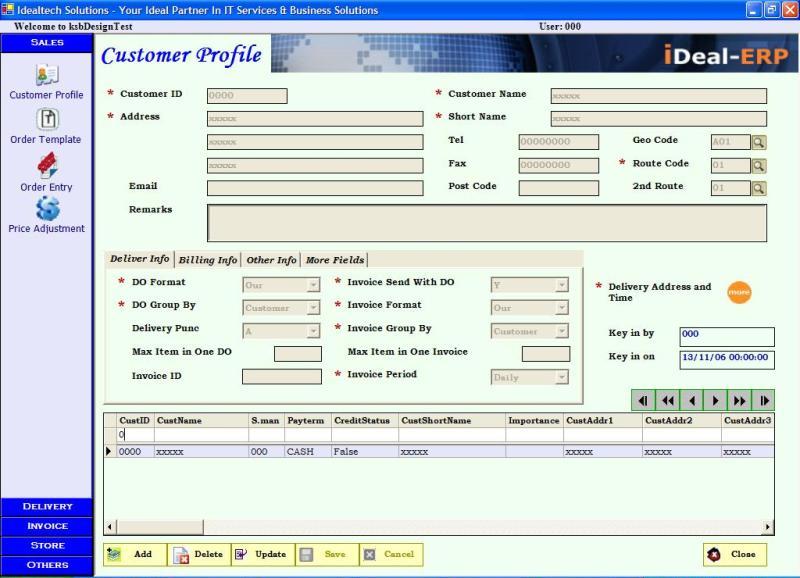Click the Close button
800x578 pixels.
[735, 555]
